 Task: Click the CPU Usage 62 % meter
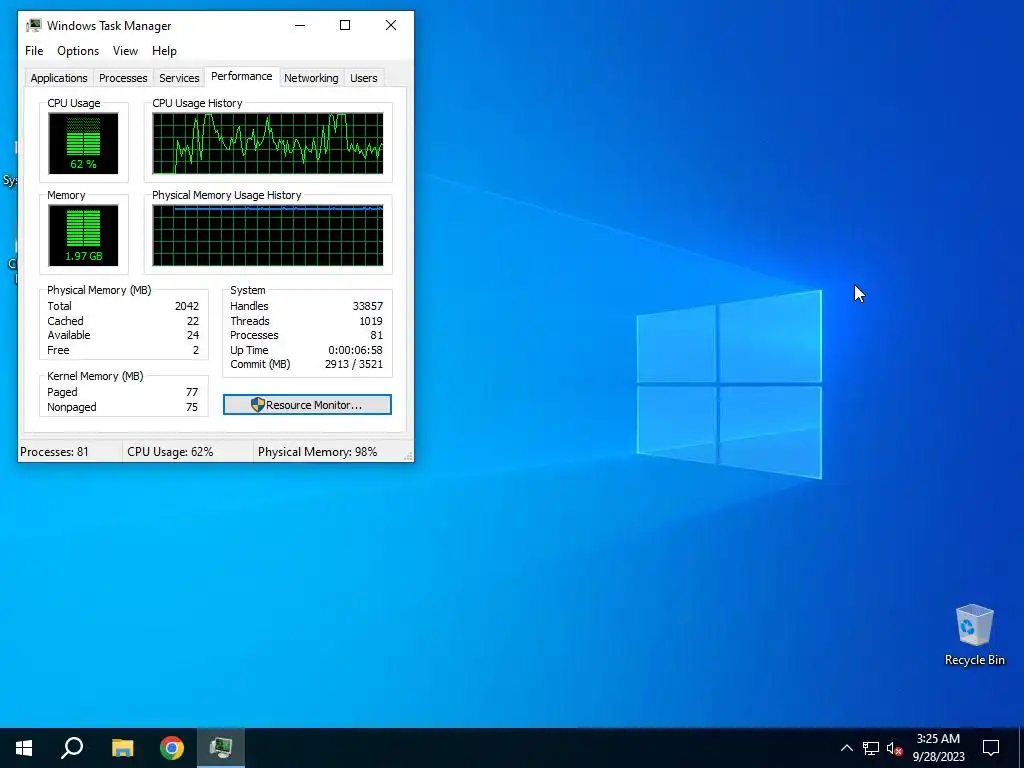click(83, 143)
